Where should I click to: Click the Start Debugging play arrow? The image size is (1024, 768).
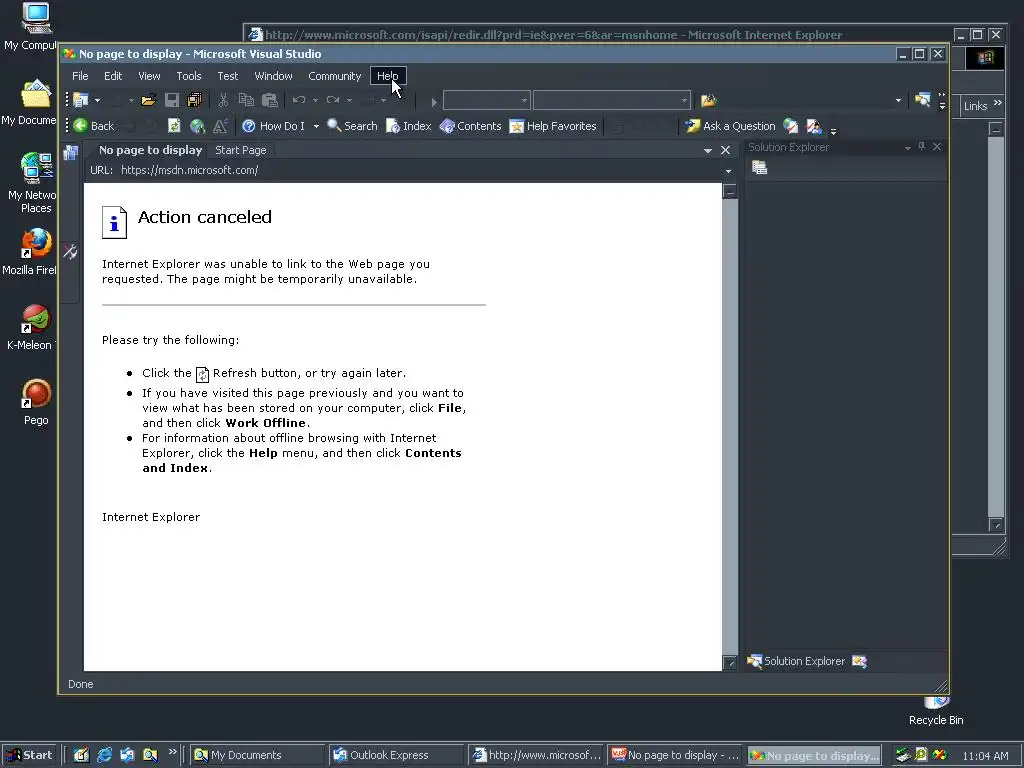[x=434, y=101]
